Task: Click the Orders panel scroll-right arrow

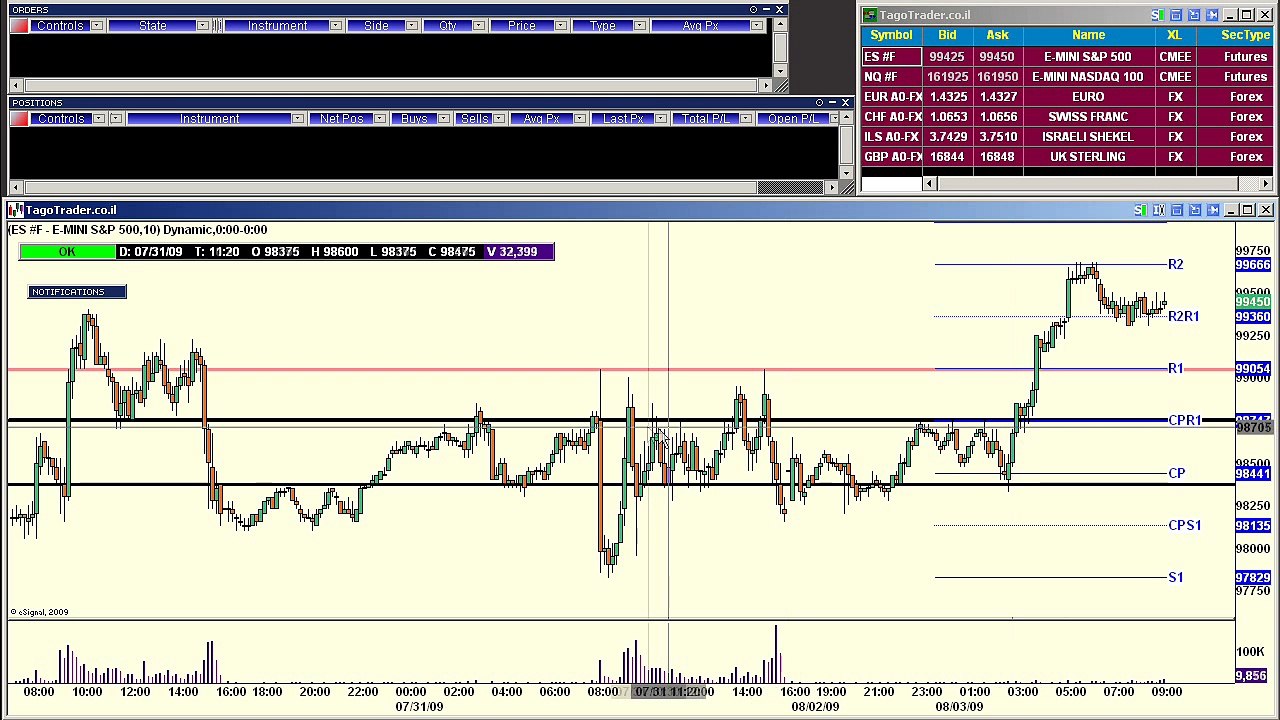Action: [766, 86]
